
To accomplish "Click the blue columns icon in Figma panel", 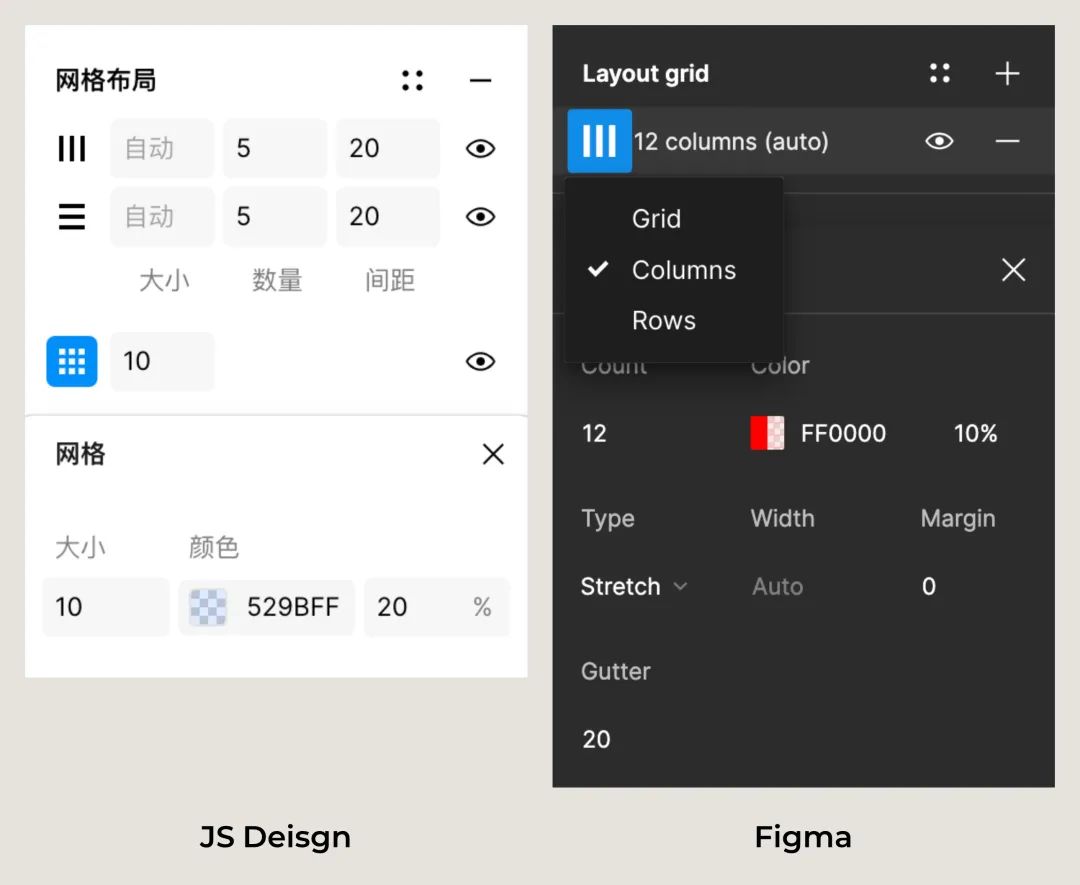I will tap(599, 141).
